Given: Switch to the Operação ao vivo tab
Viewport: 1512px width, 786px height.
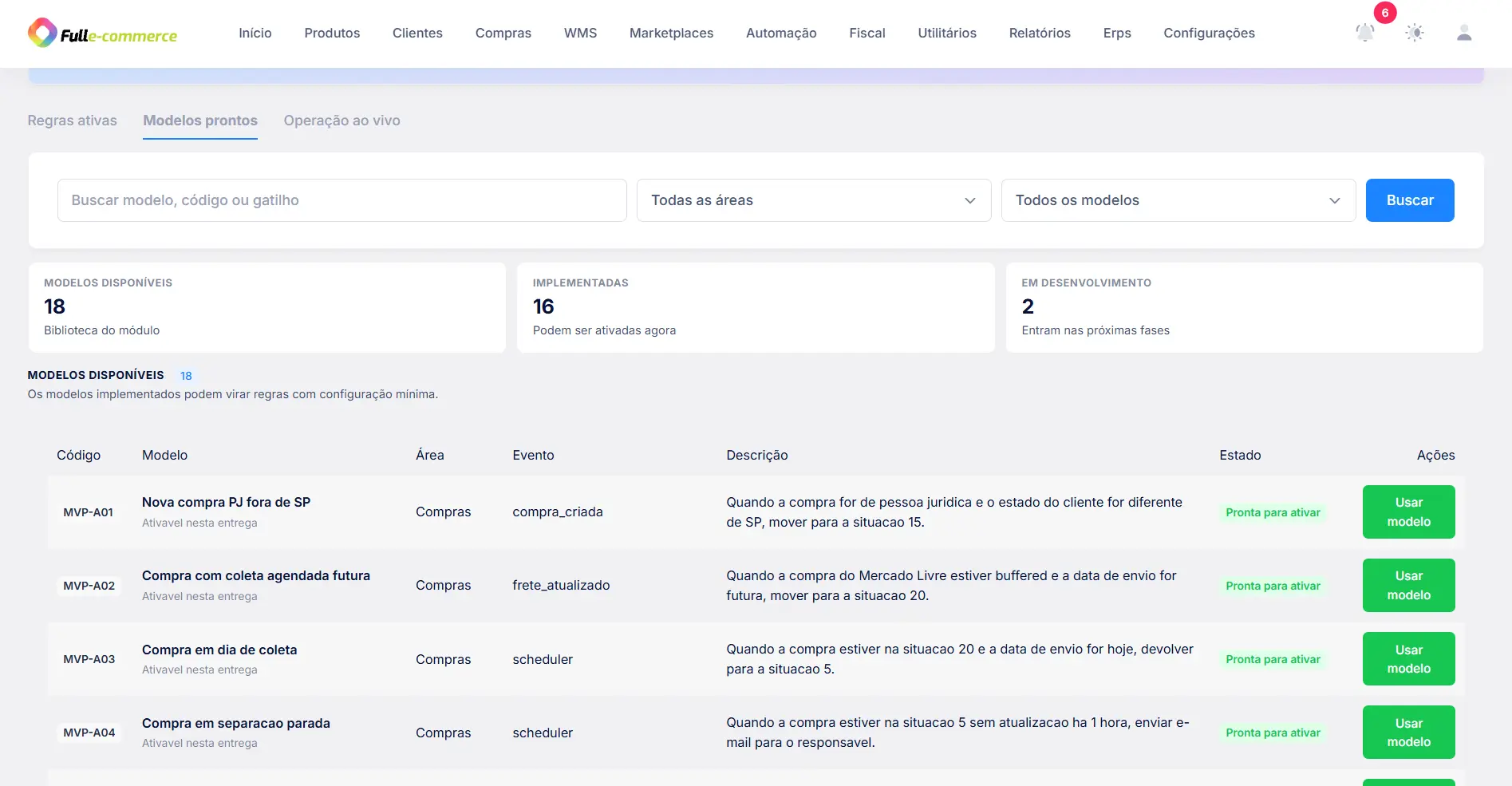Looking at the screenshot, I should (341, 120).
